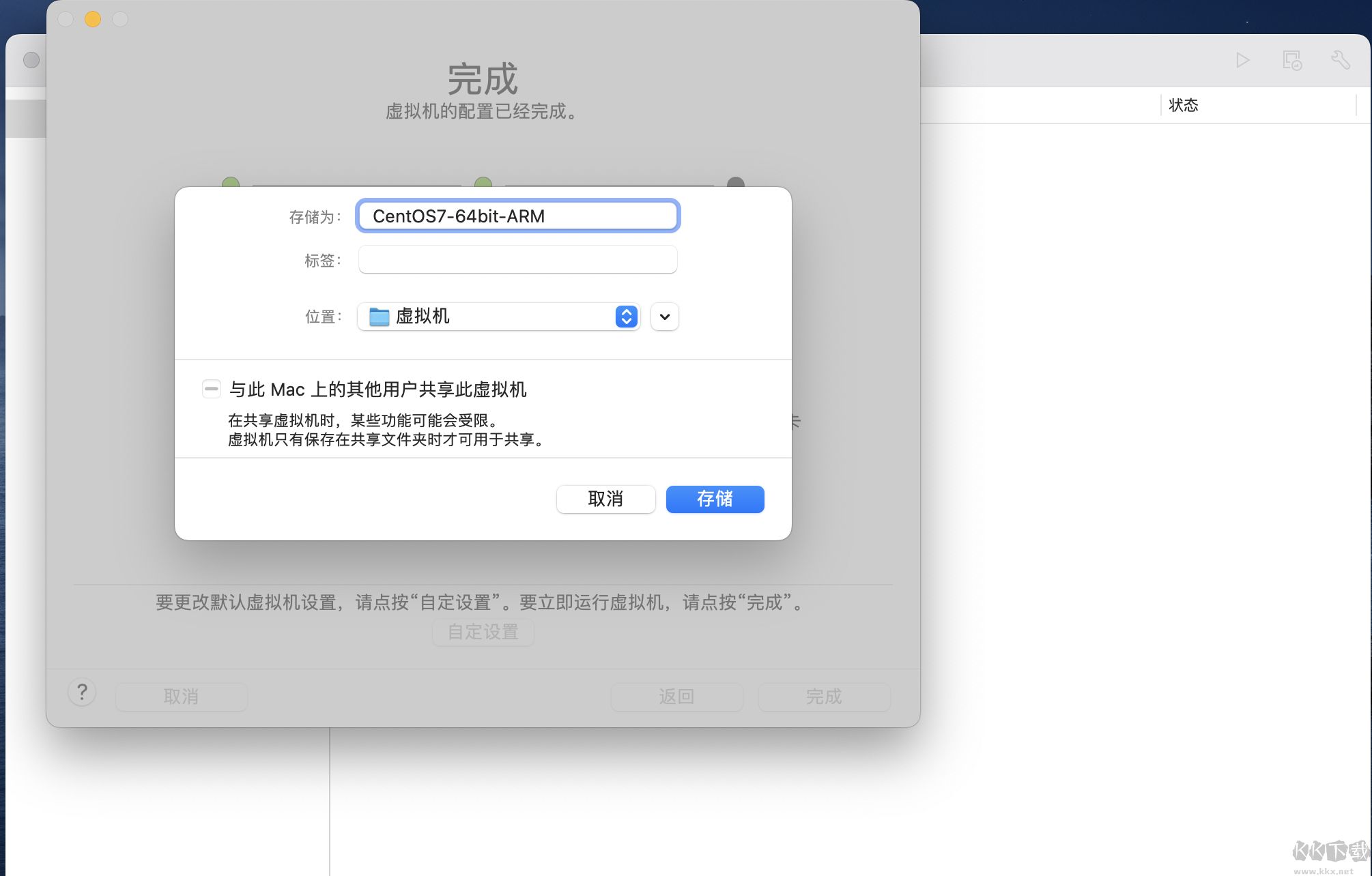1372x876 pixels.
Task: Click the play virtual machine toolbar icon
Action: pos(1242,60)
